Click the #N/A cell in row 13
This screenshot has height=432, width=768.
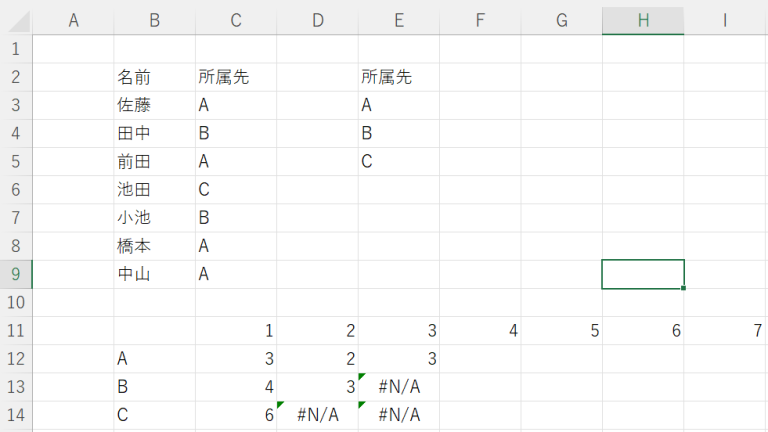pyautogui.click(x=399, y=387)
